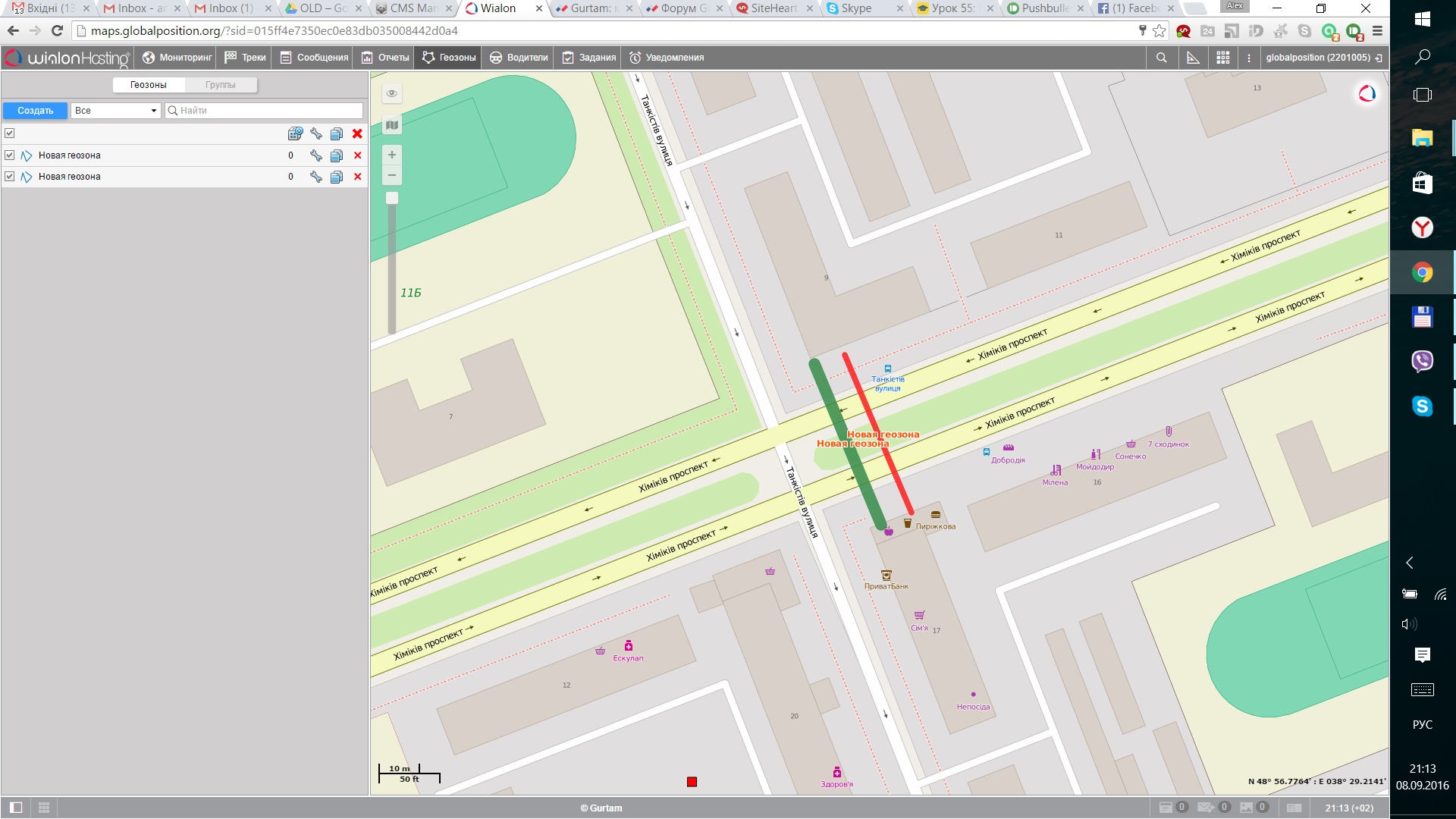Click the map layers icon
The image size is (1456, 819).
tap(392, 125)
